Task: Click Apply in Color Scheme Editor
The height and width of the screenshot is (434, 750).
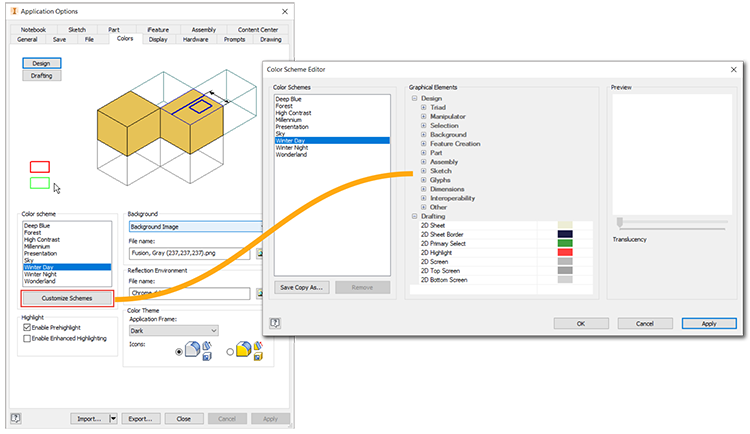Action: [x=709, y=323]
